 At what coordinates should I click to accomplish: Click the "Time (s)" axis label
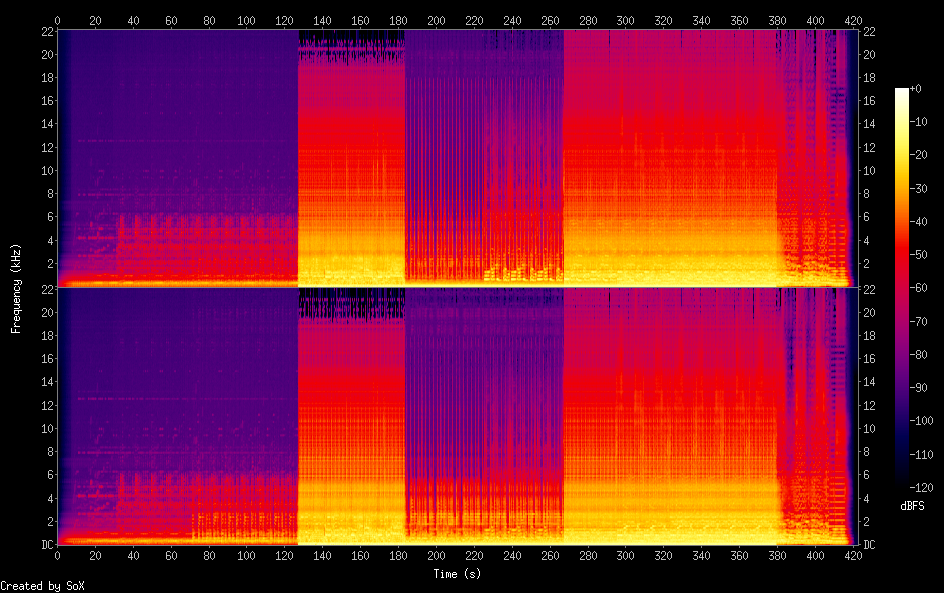[x=455, y=574]
